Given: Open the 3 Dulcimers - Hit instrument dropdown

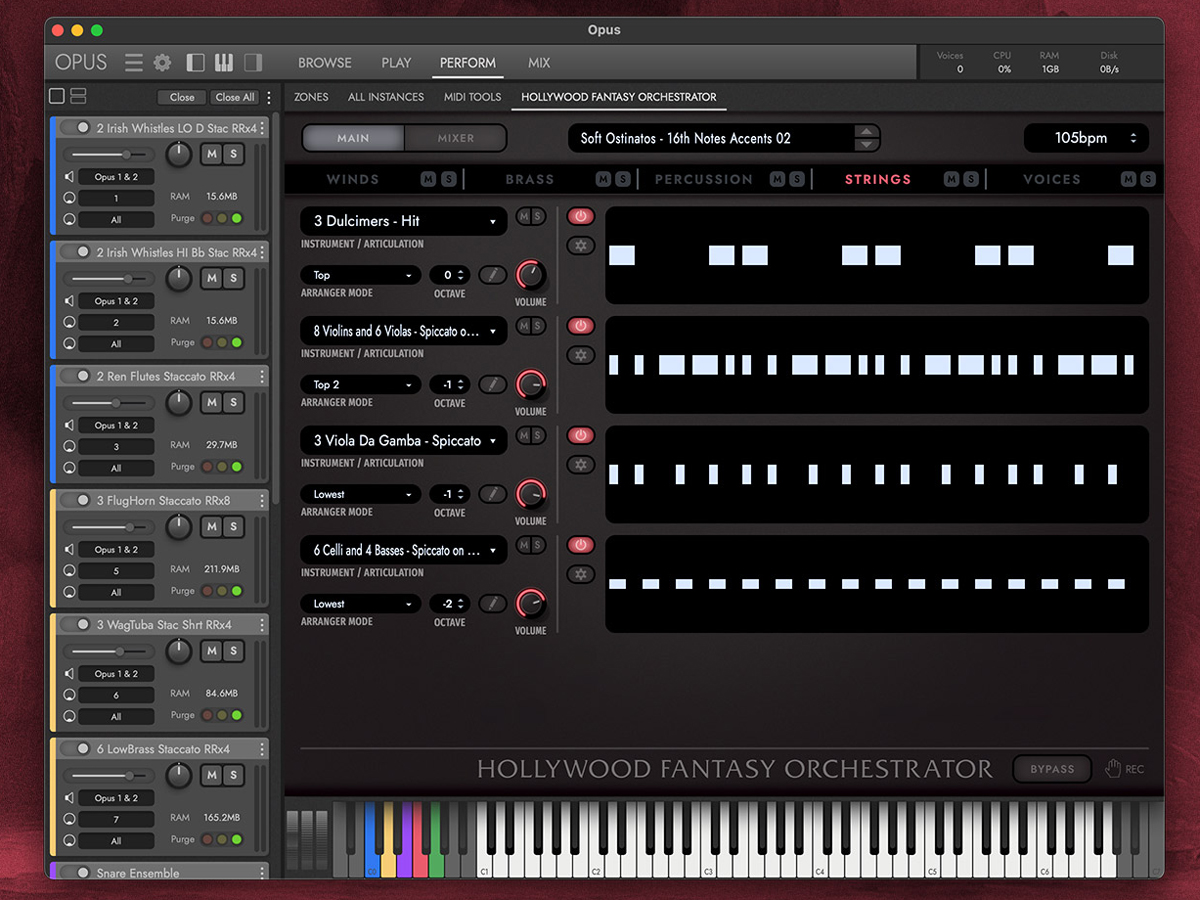Looking at the screenshot, I should click(404, 221).
